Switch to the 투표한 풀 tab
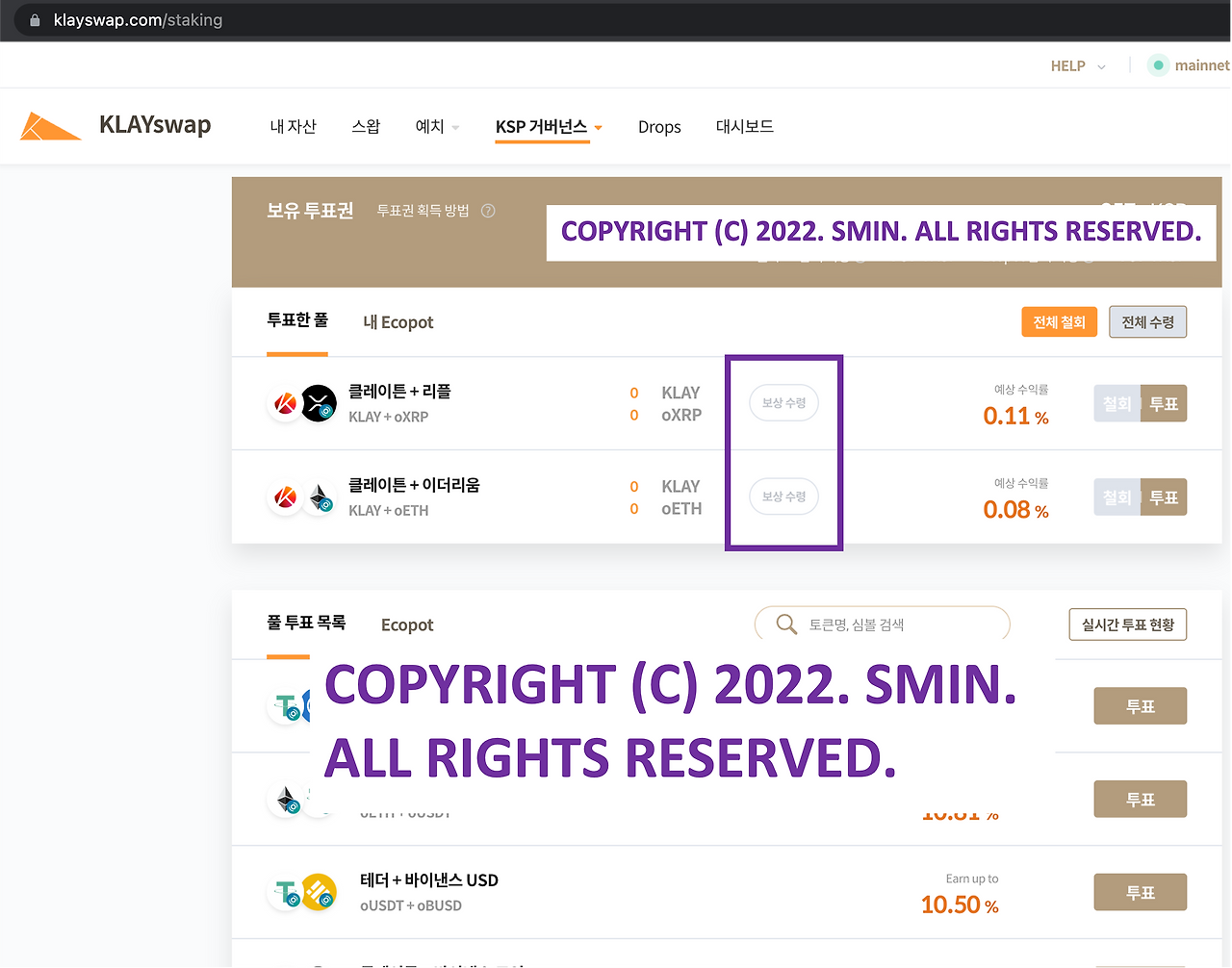 pyautogui.click(x=297, y=321)
